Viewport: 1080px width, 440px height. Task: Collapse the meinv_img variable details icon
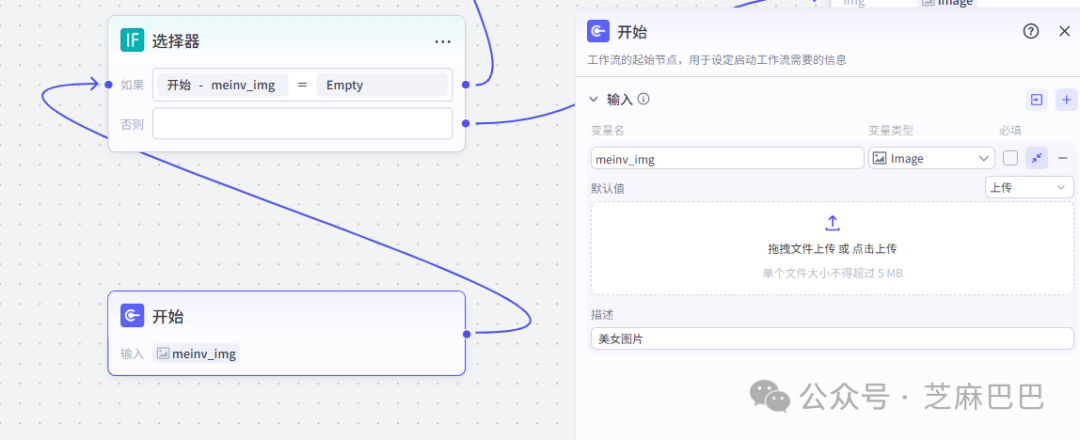pyautogui.click(x=1037, y=158)
